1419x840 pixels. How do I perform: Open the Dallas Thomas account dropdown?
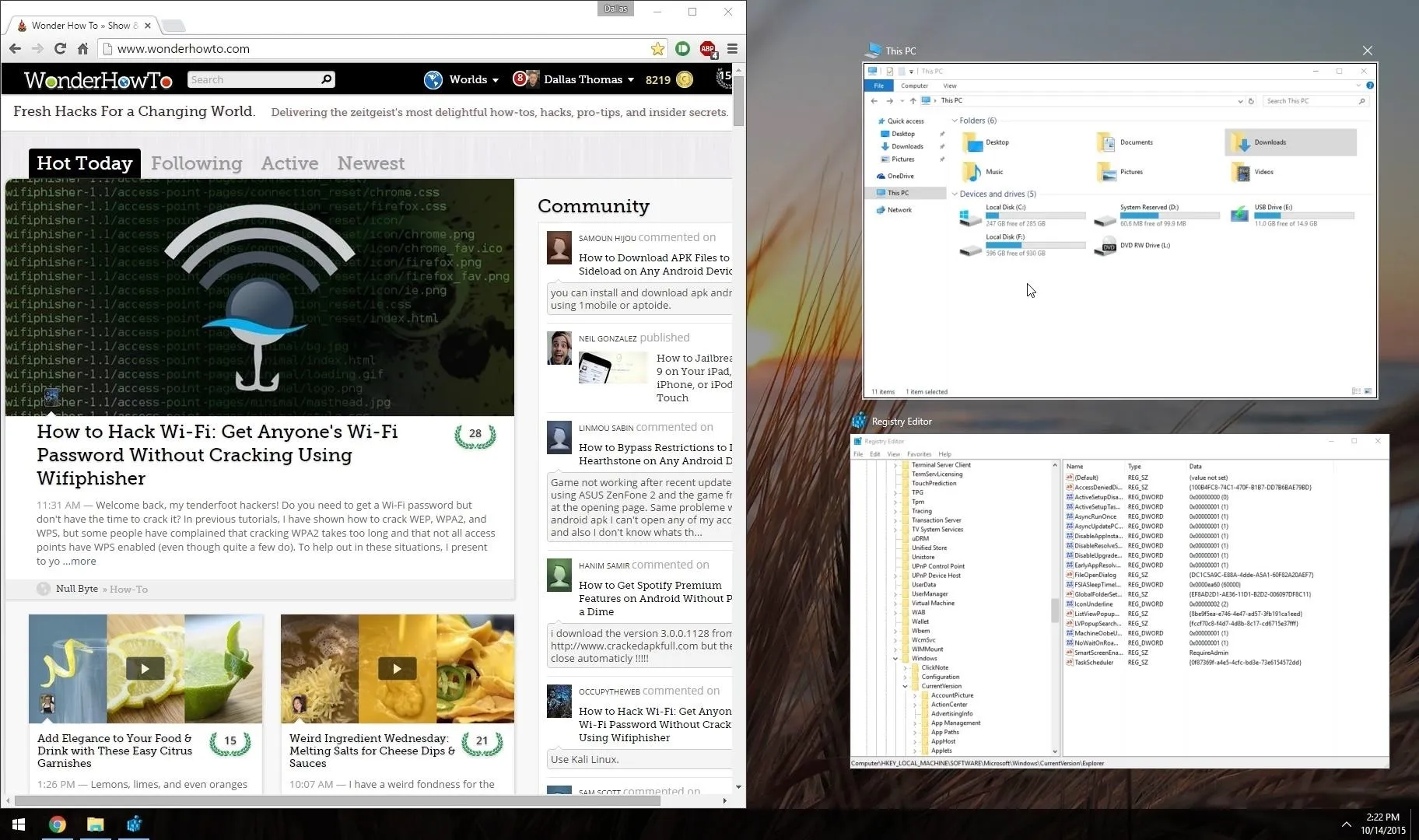click(588, 79)
